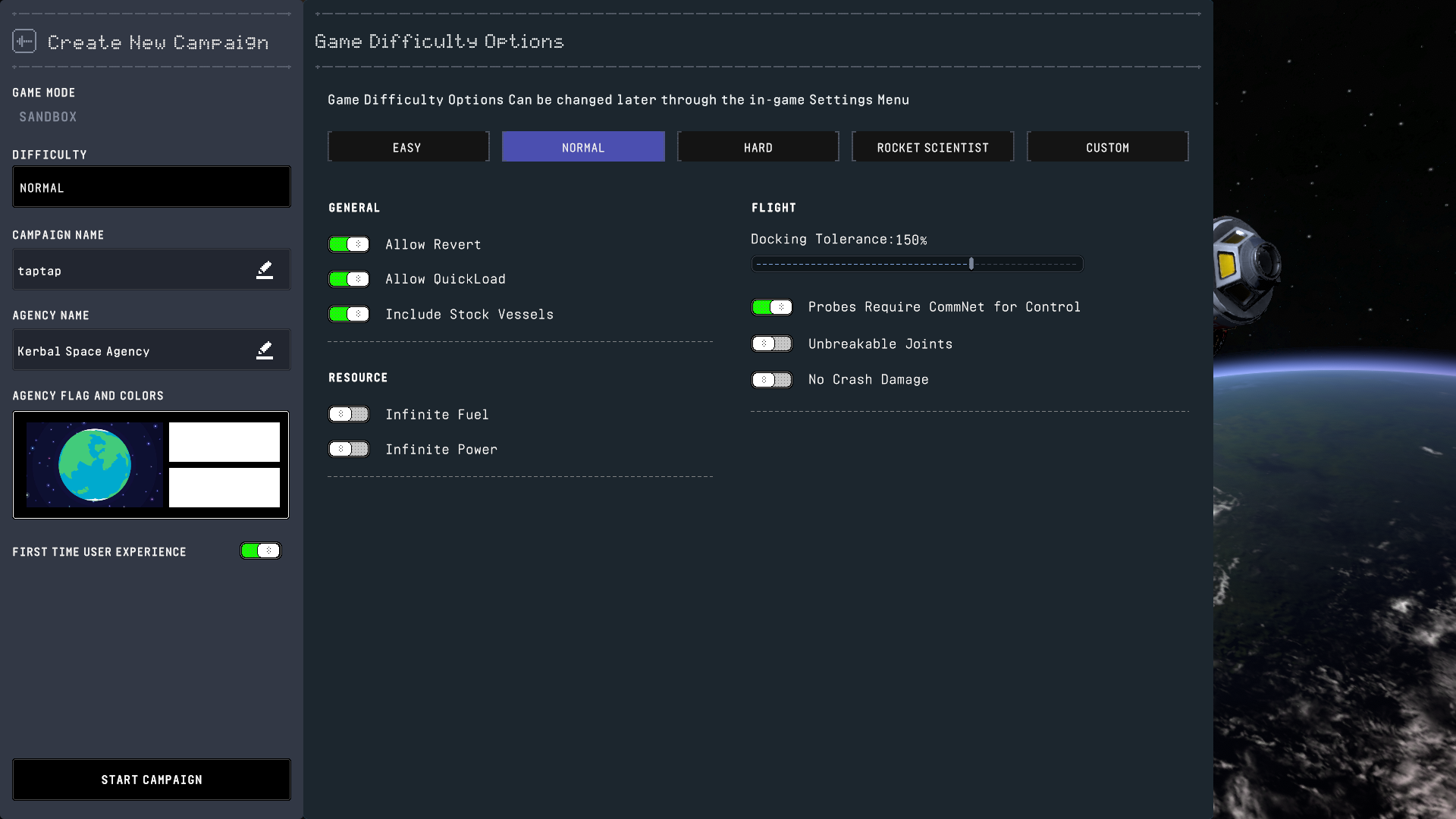Turn off Allow QuickLoad

(349, 279)
